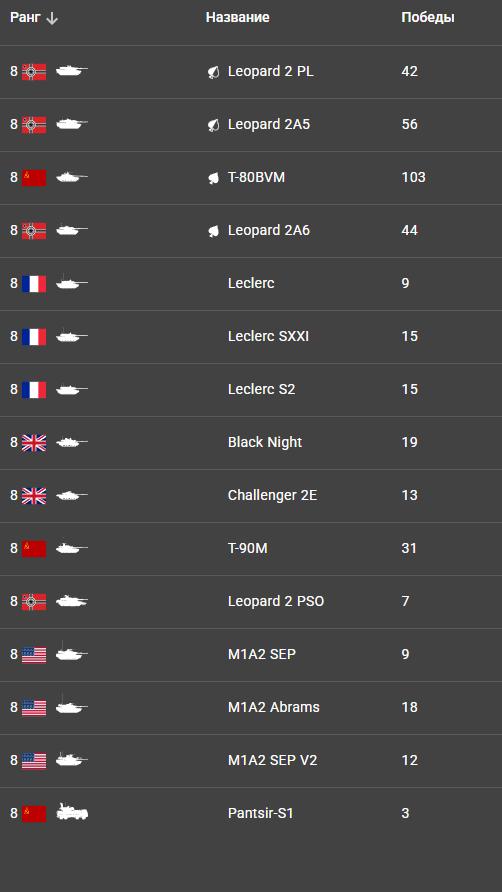This screenshot has width=502, height=892.
Task: Click the French flag in Leclerc SXXI row
Action: [34, 337]
